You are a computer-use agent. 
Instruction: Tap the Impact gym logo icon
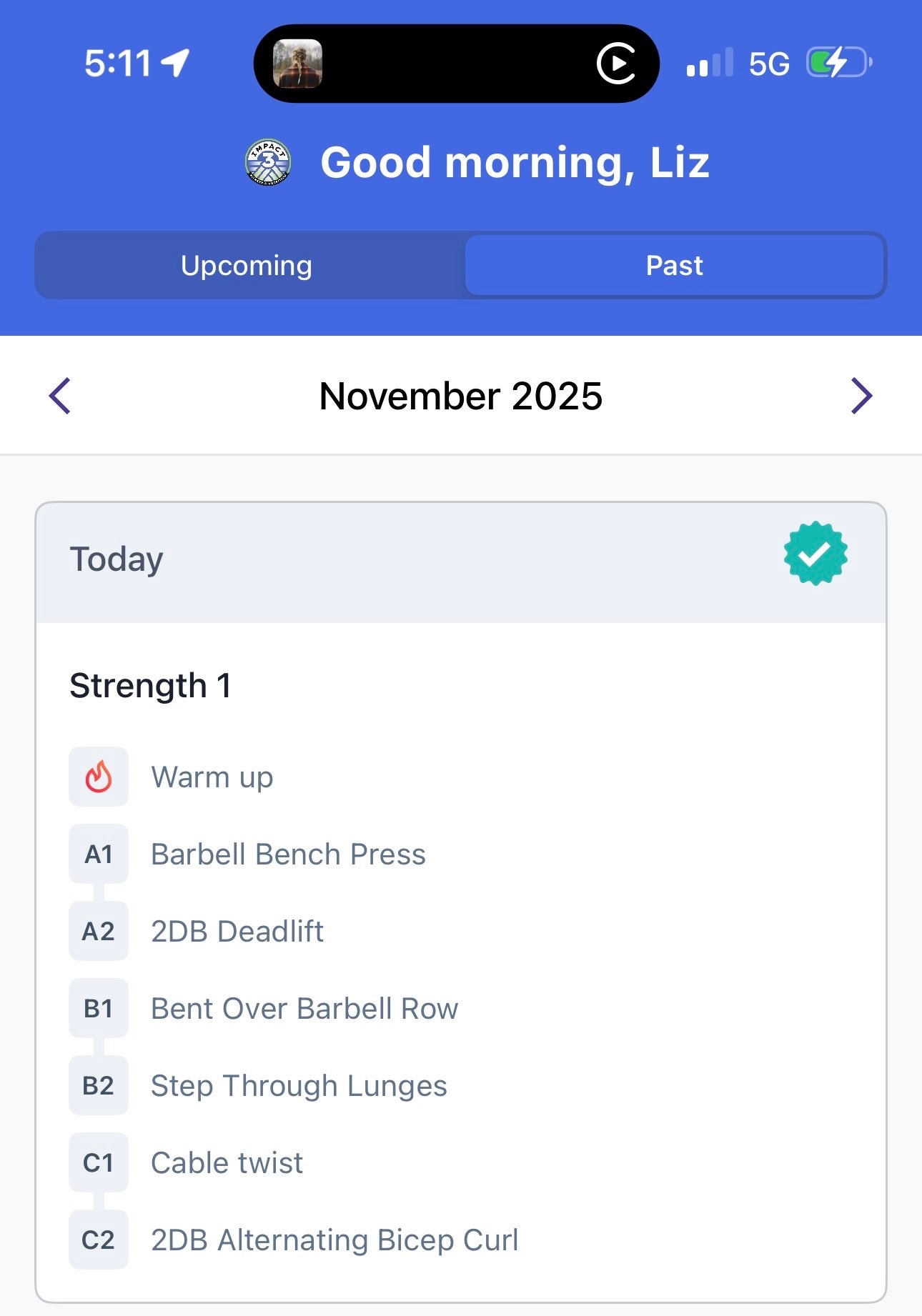[x=268, y=162]
